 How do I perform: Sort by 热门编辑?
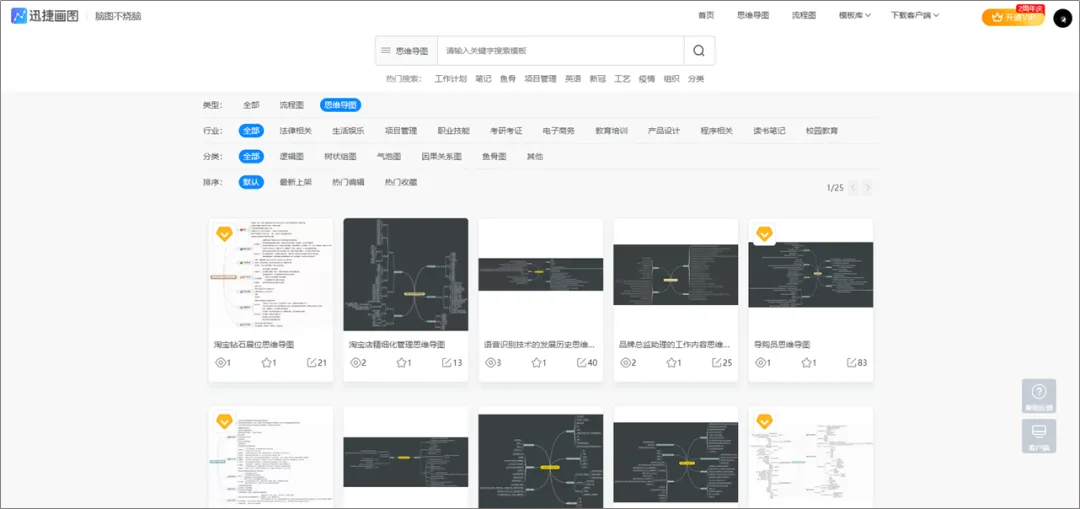click(x=348, y=183)
